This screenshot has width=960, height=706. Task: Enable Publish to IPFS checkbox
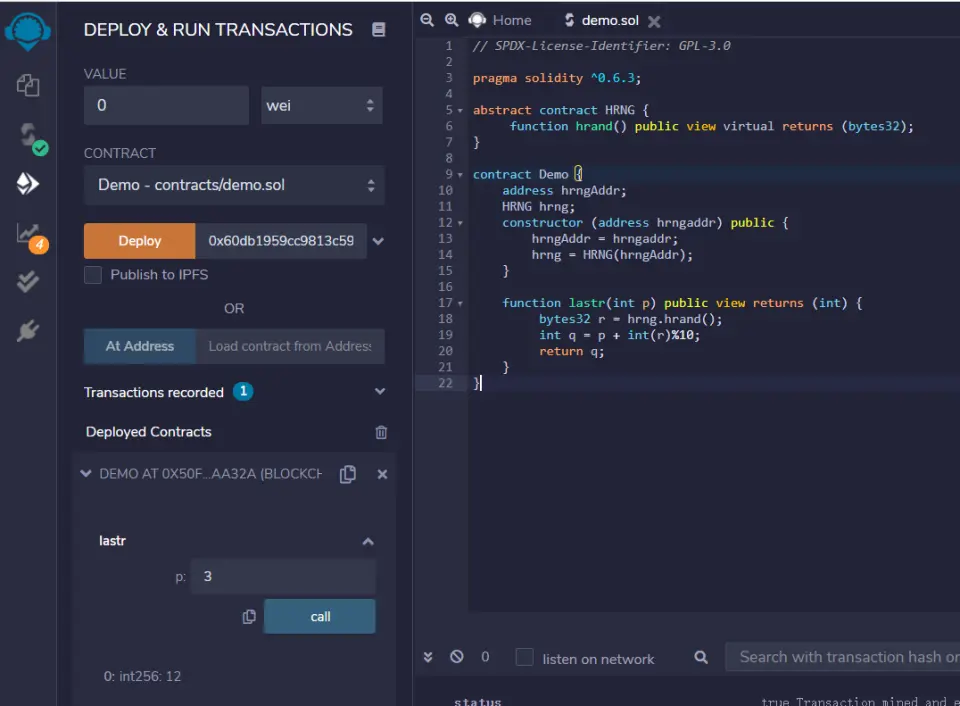pos(93,275)
